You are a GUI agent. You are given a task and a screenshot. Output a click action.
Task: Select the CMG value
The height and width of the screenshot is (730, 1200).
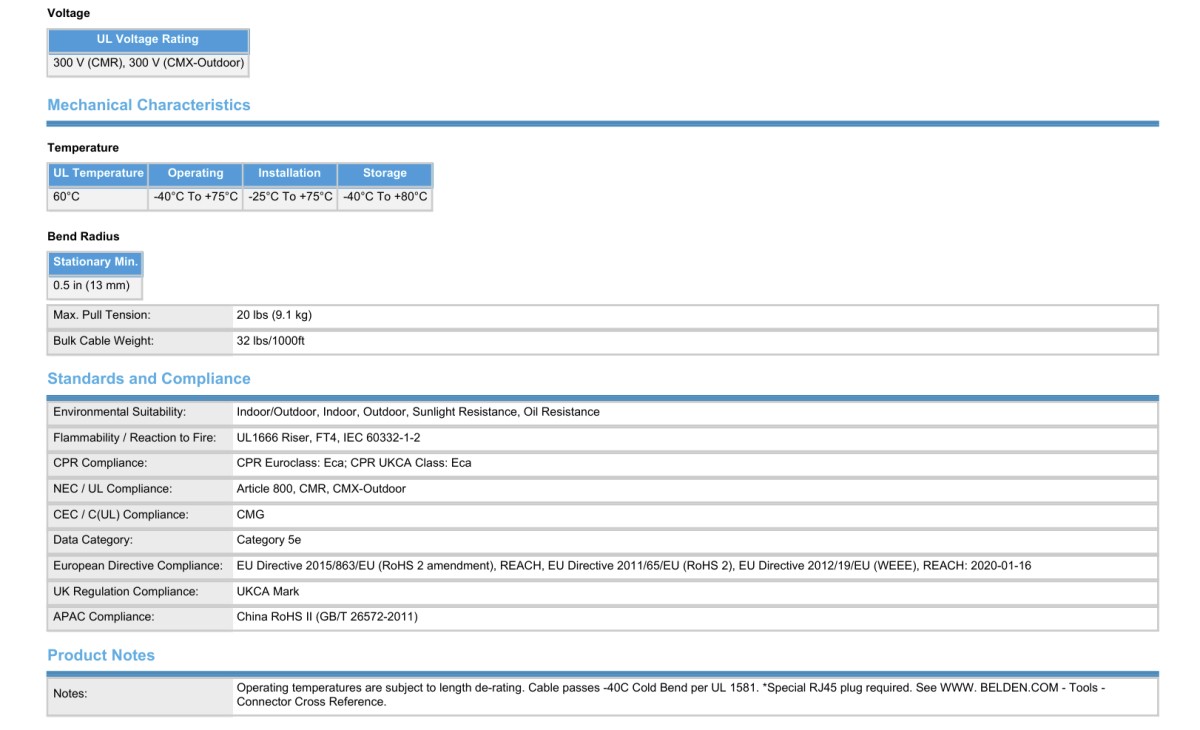(x=251, y=515)
